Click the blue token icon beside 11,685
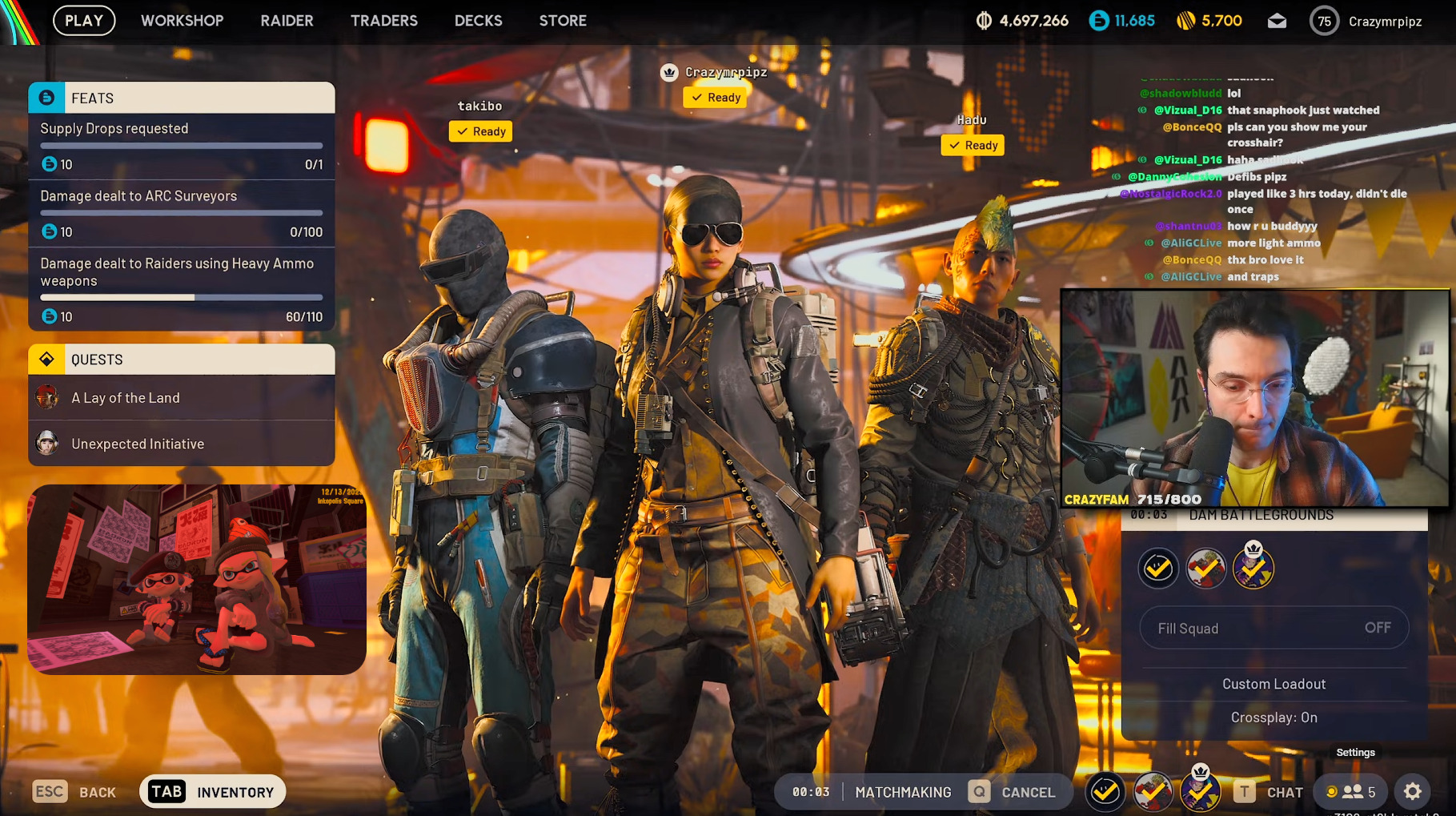This screenshot has width=1456, height=816. [1099, 21]
